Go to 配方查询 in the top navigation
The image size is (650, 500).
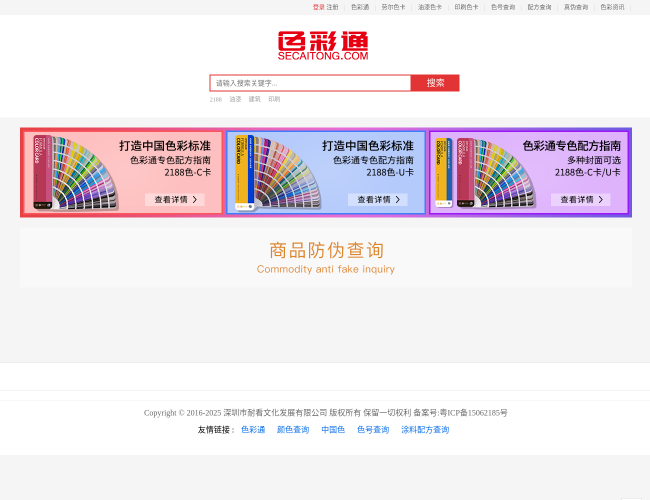click(x=539, y=7)
